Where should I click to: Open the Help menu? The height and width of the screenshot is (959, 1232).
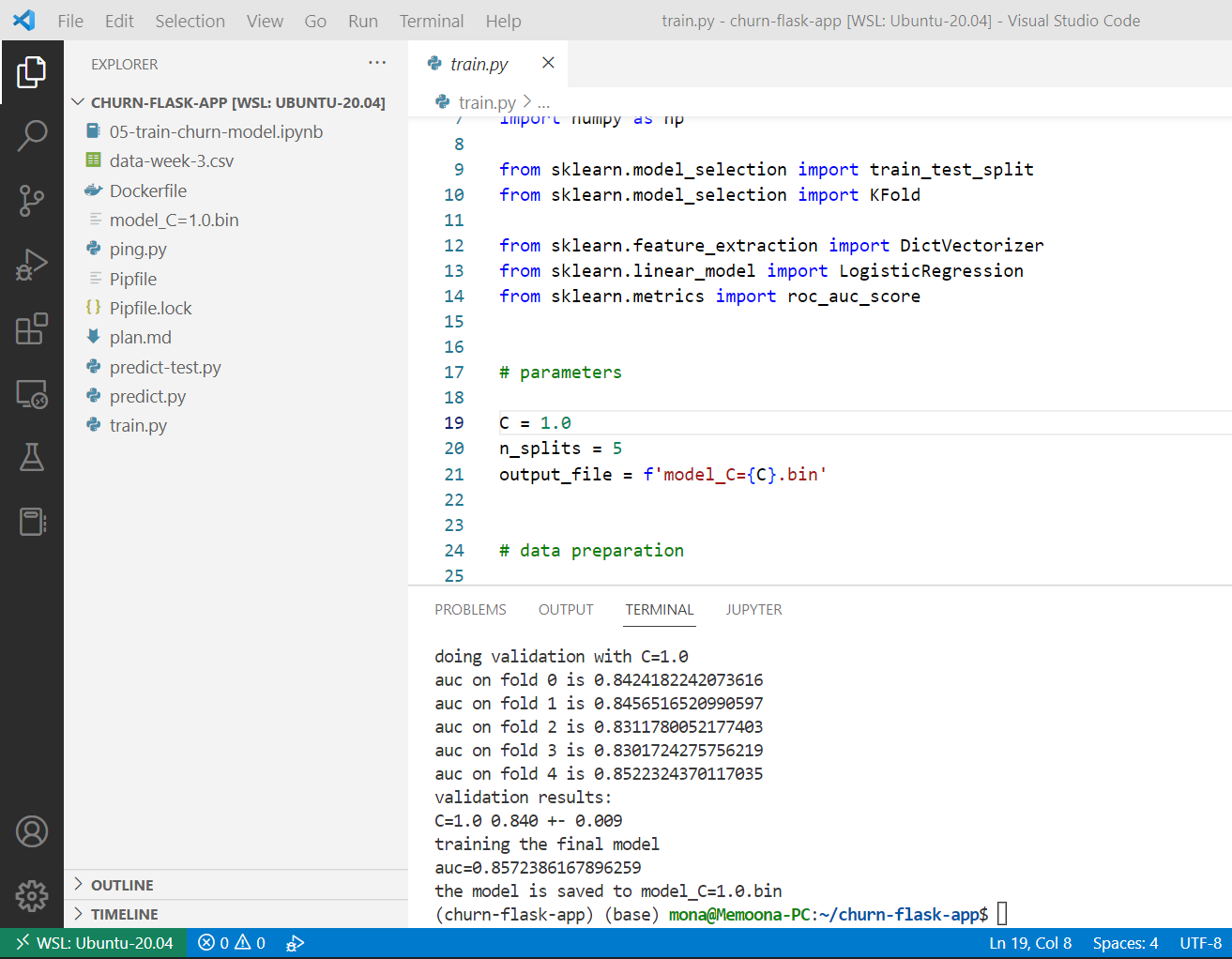503,21
